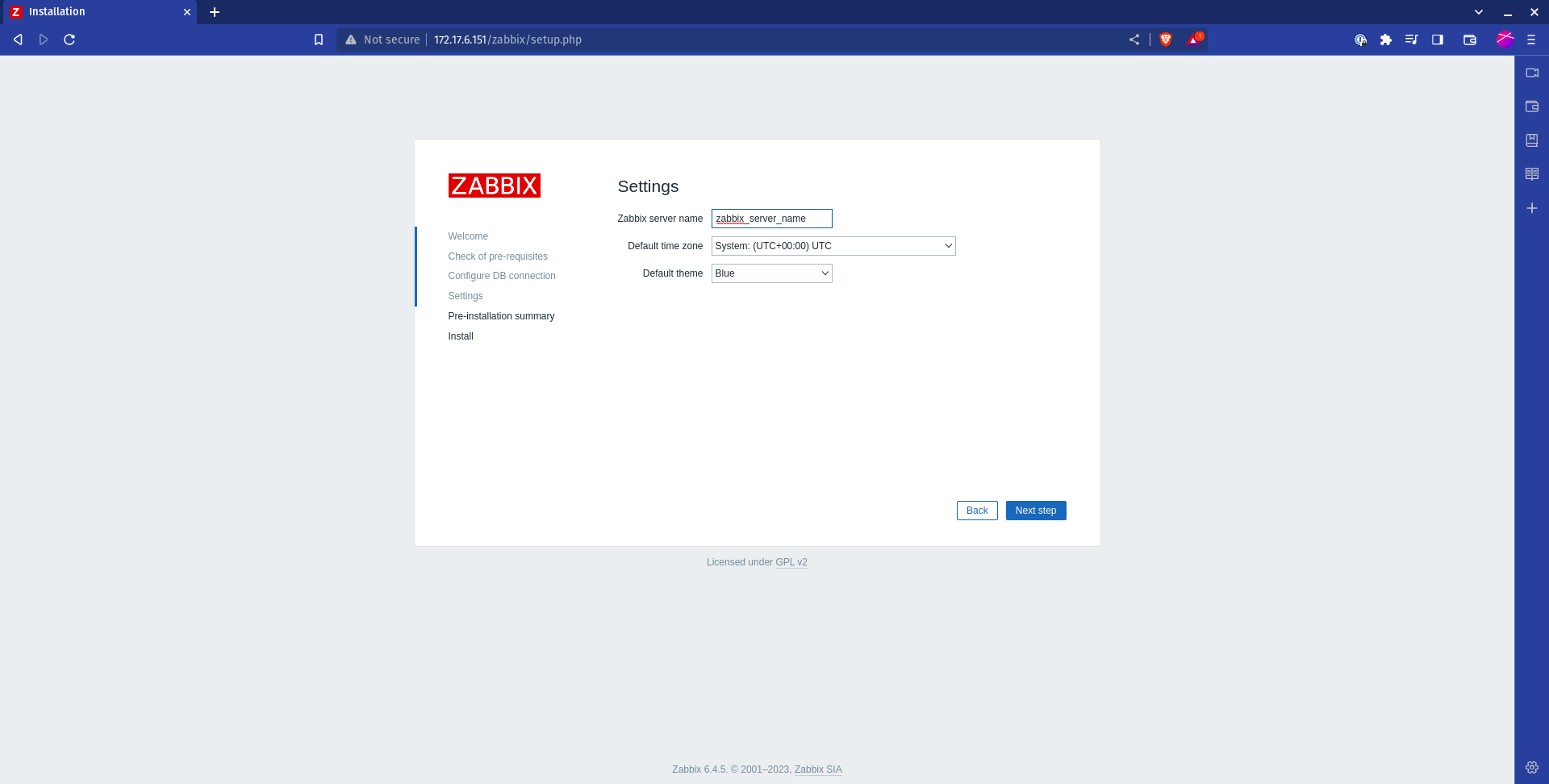Reload the setup page
Screen dimensions: 1549x784
[x=69, y=40]
